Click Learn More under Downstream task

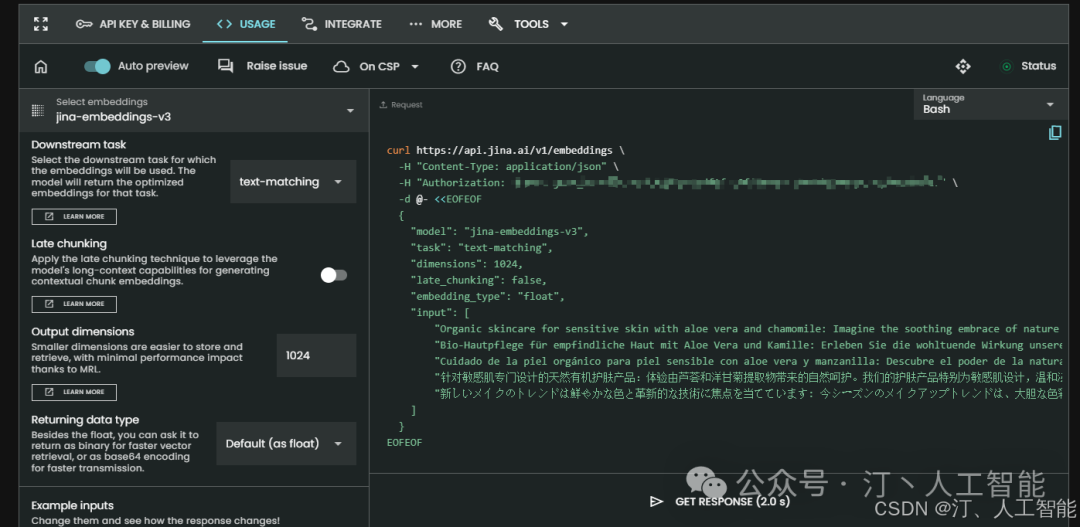click(74, 217)
